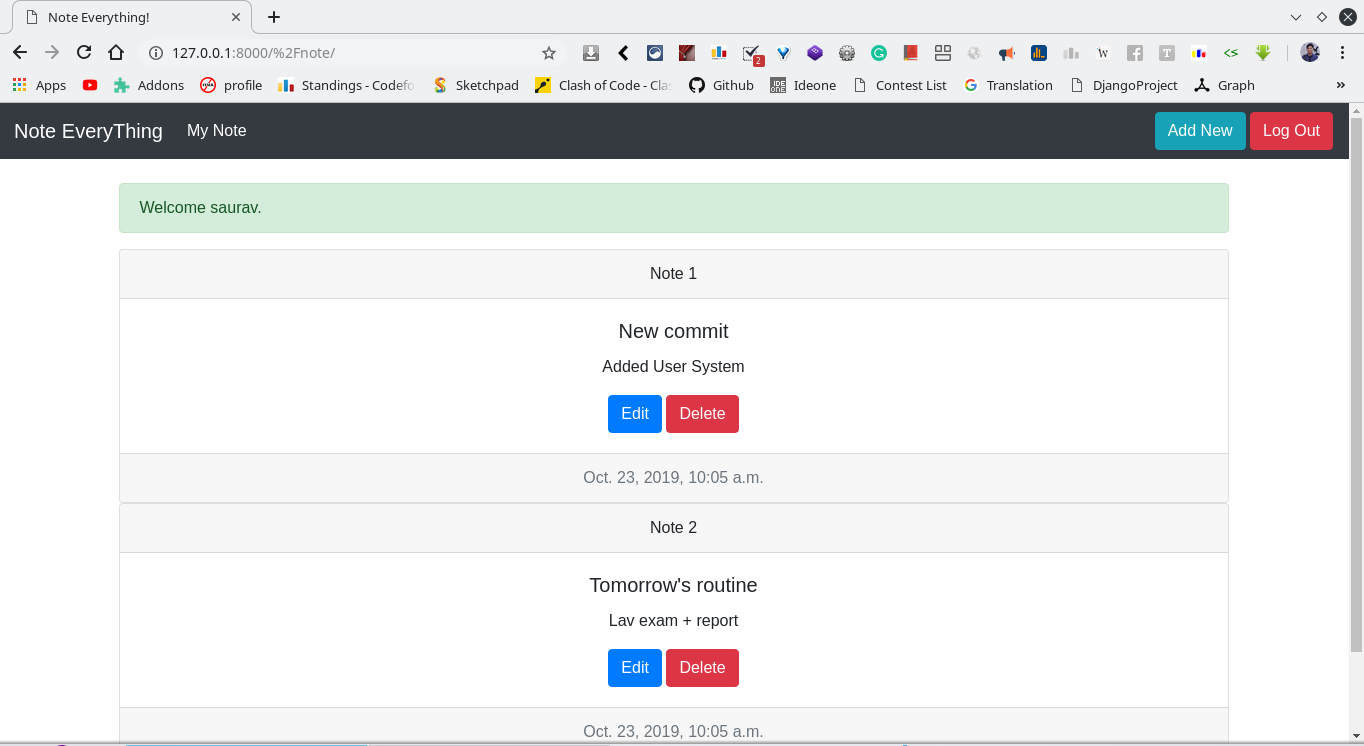Edit the Tomorrow's routine note
Screen dimensions: 1364x746
click(x=634, y=668)
